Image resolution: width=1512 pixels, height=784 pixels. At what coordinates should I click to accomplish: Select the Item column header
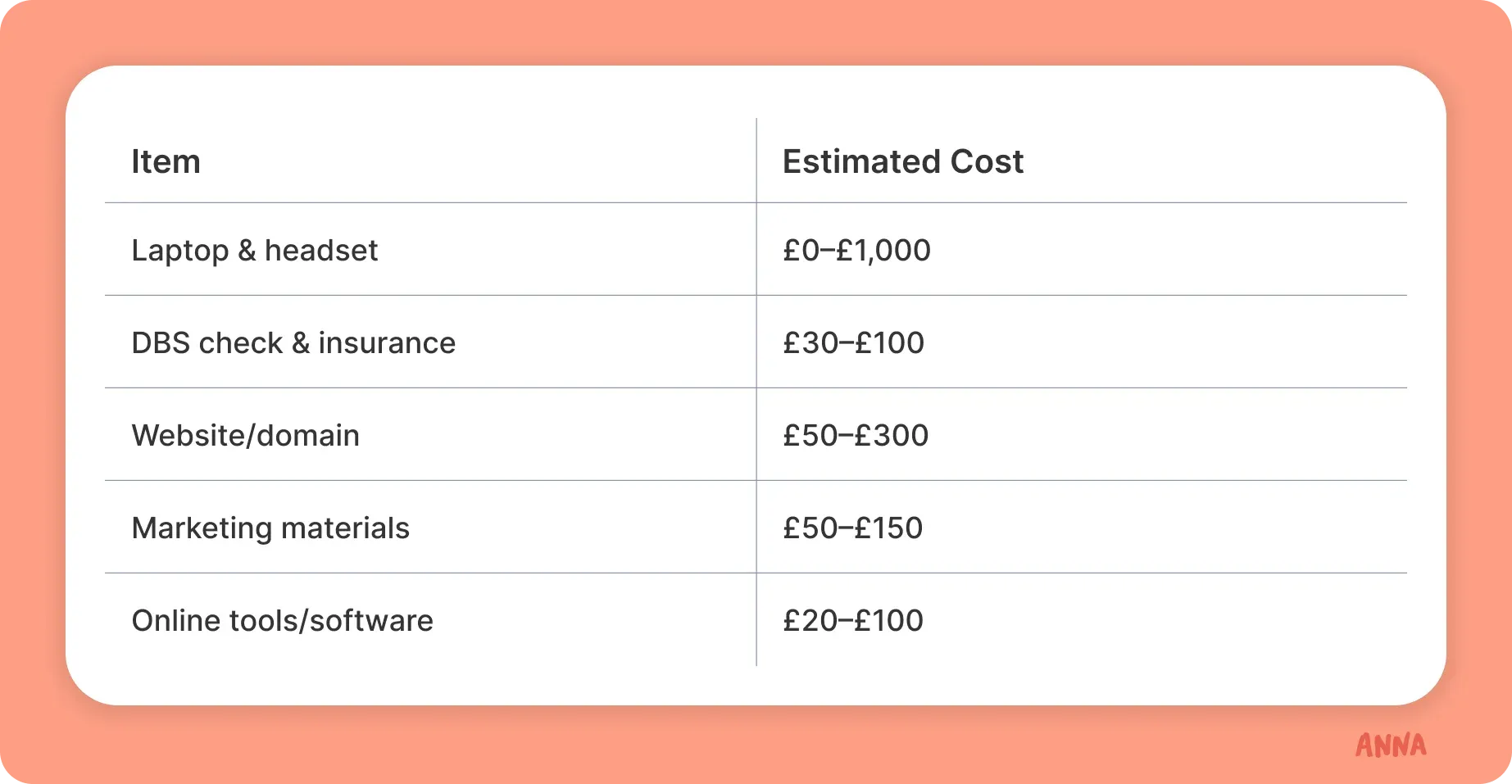[x=166, y=161]
